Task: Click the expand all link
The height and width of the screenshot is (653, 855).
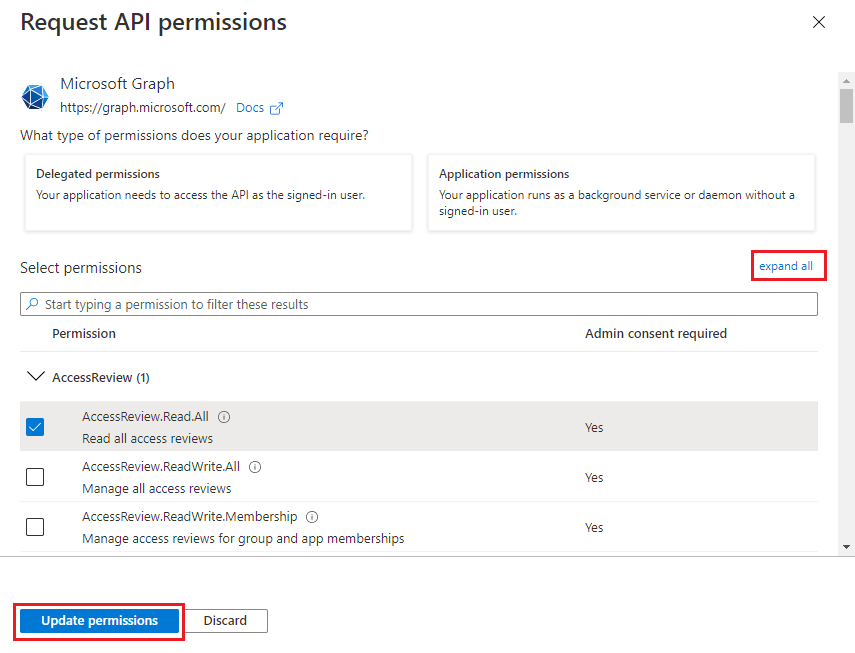Action: [788, 265]
